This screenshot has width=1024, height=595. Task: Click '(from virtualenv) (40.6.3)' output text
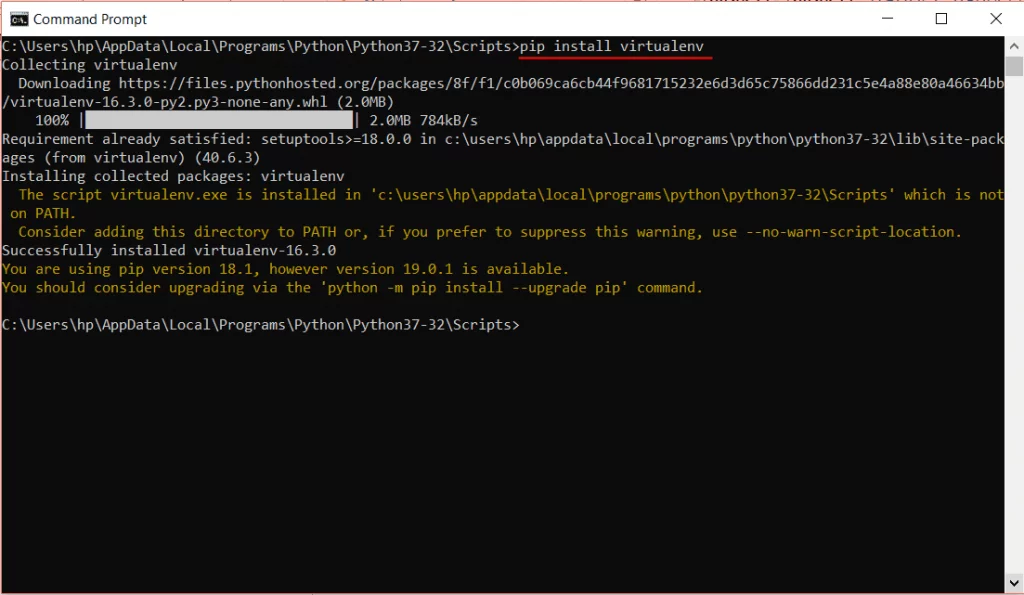152,158
